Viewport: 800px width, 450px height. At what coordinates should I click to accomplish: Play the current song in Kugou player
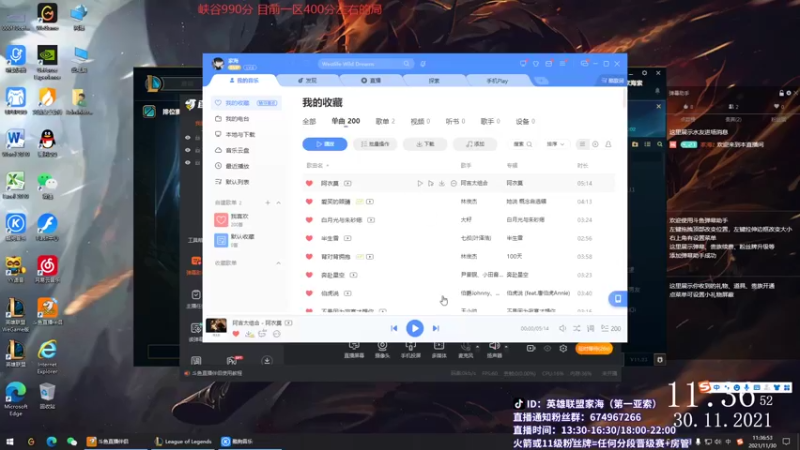415,328
